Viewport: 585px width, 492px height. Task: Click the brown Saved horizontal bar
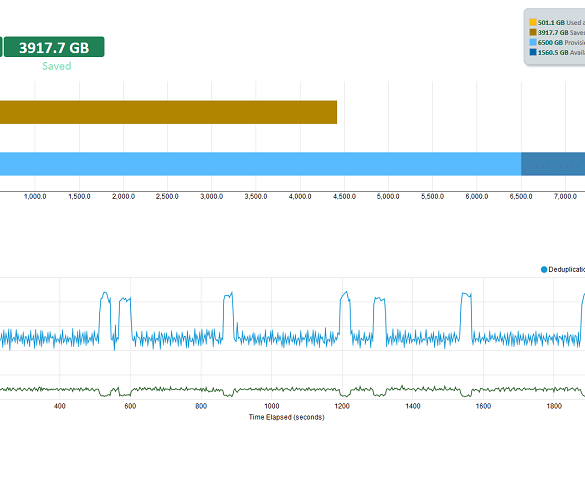(168, 112)
